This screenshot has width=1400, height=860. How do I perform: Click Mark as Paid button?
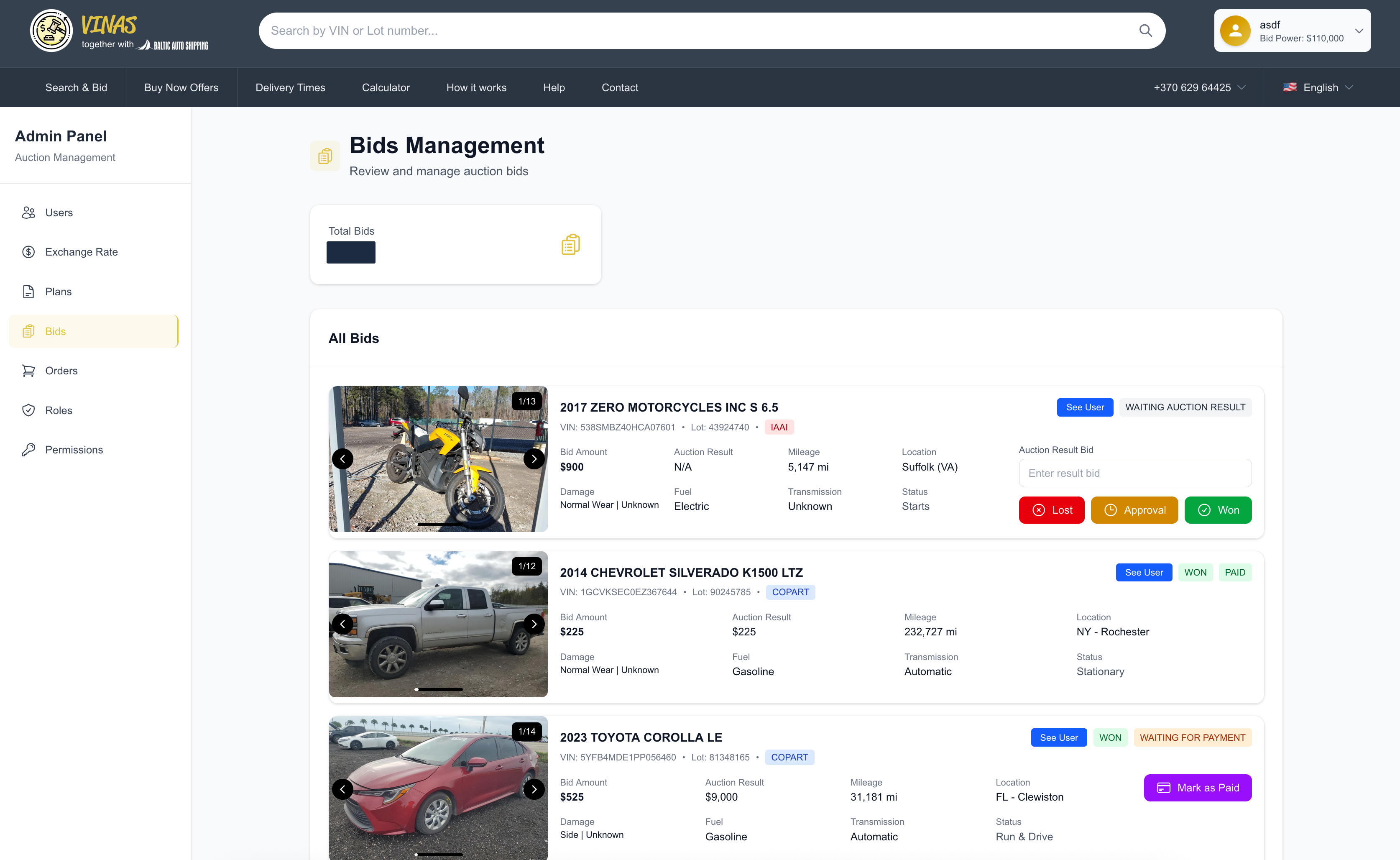pos(1197,788)
